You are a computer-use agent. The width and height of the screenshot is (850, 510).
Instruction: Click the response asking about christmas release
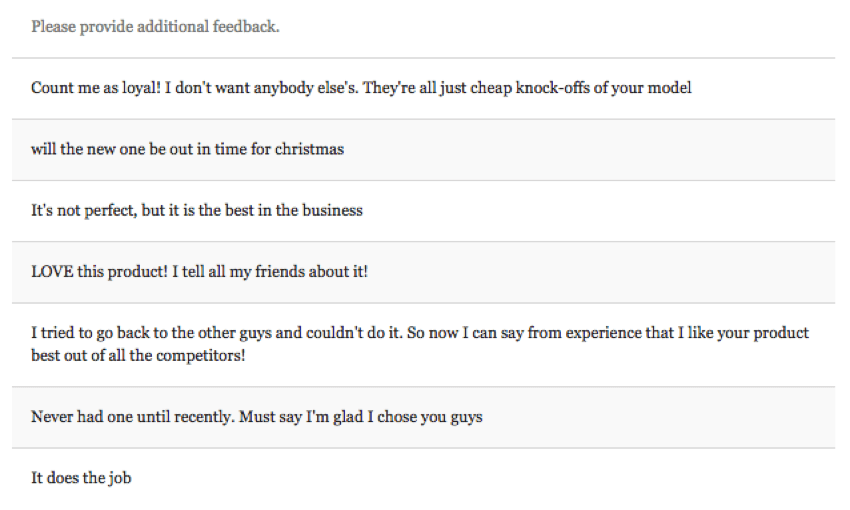click(187, 149)
